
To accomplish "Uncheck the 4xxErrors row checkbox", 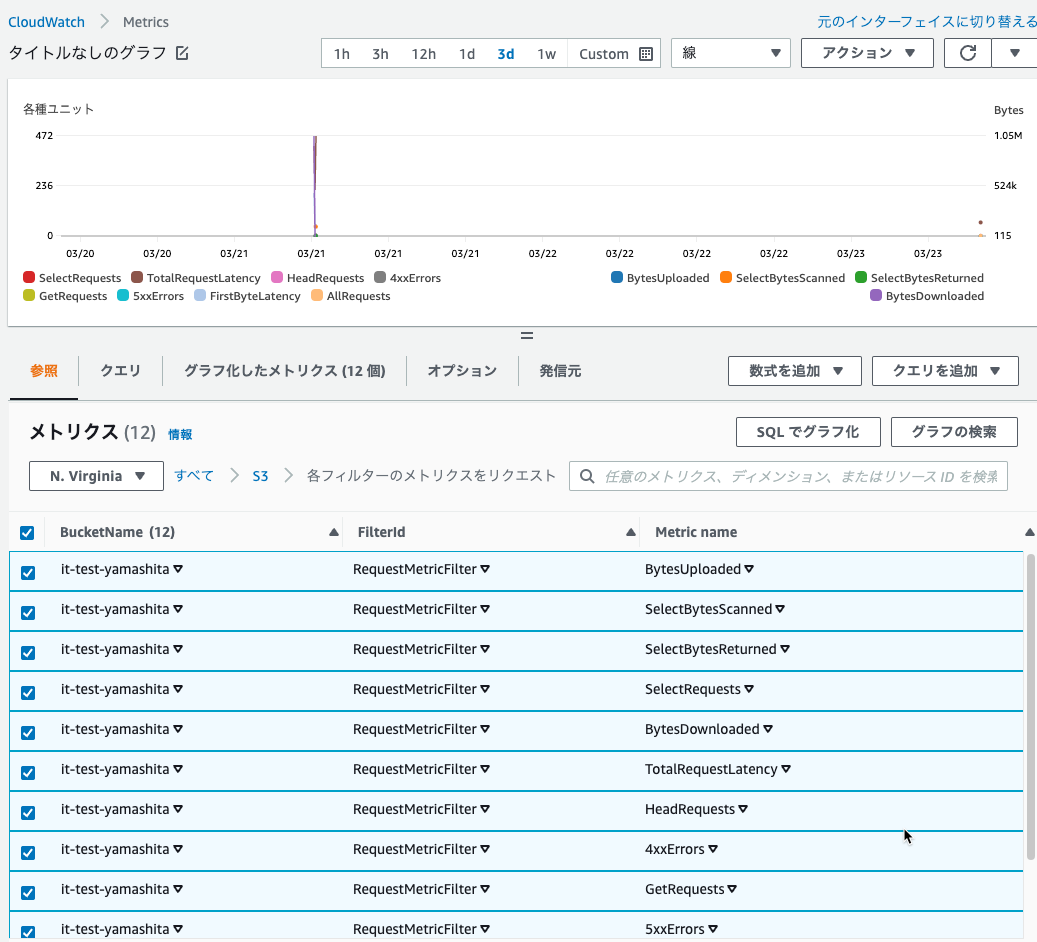I will [28, 853].
